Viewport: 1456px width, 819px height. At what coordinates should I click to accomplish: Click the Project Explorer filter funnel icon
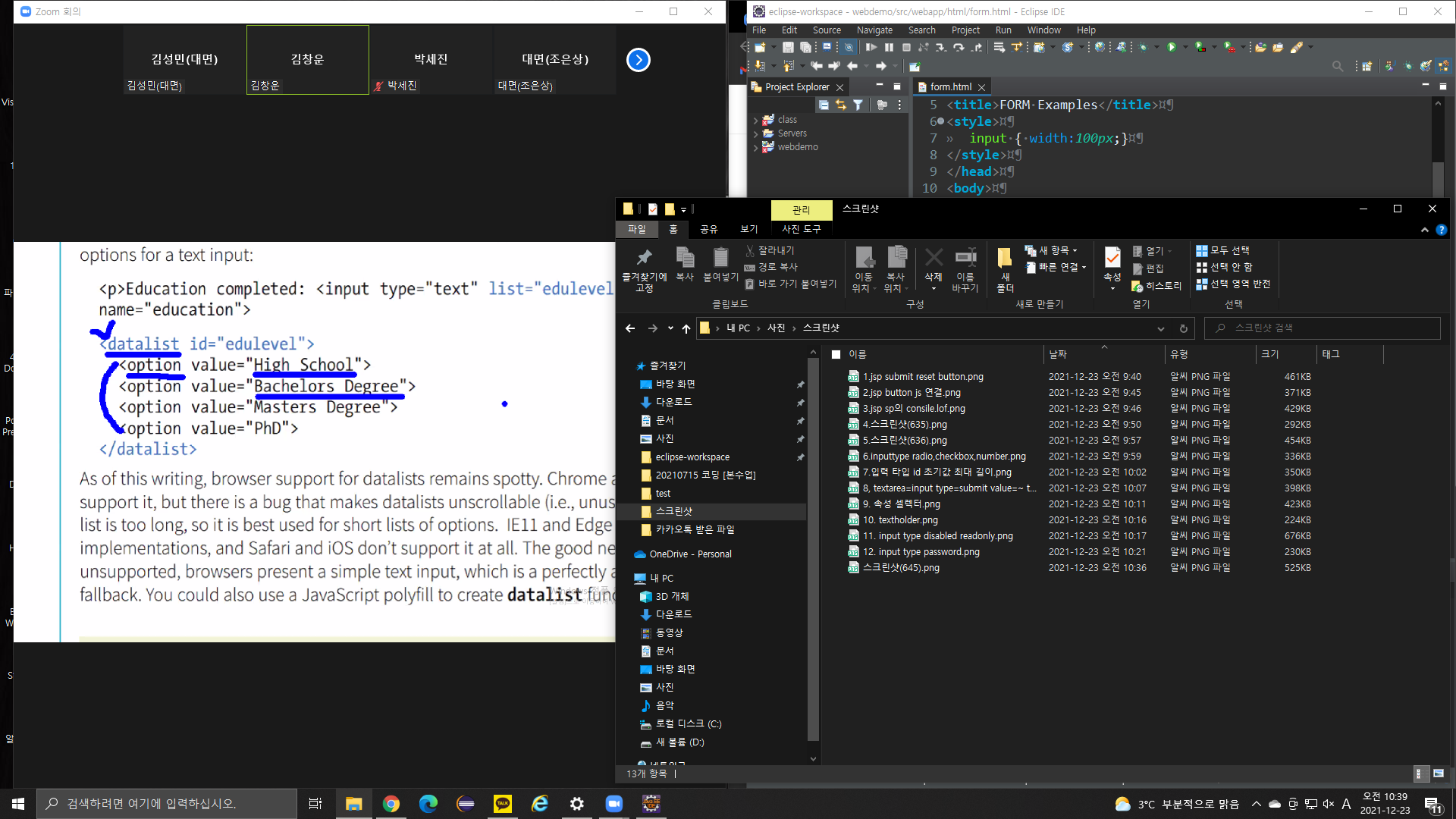pyautogui.click(x=858, y=105)
